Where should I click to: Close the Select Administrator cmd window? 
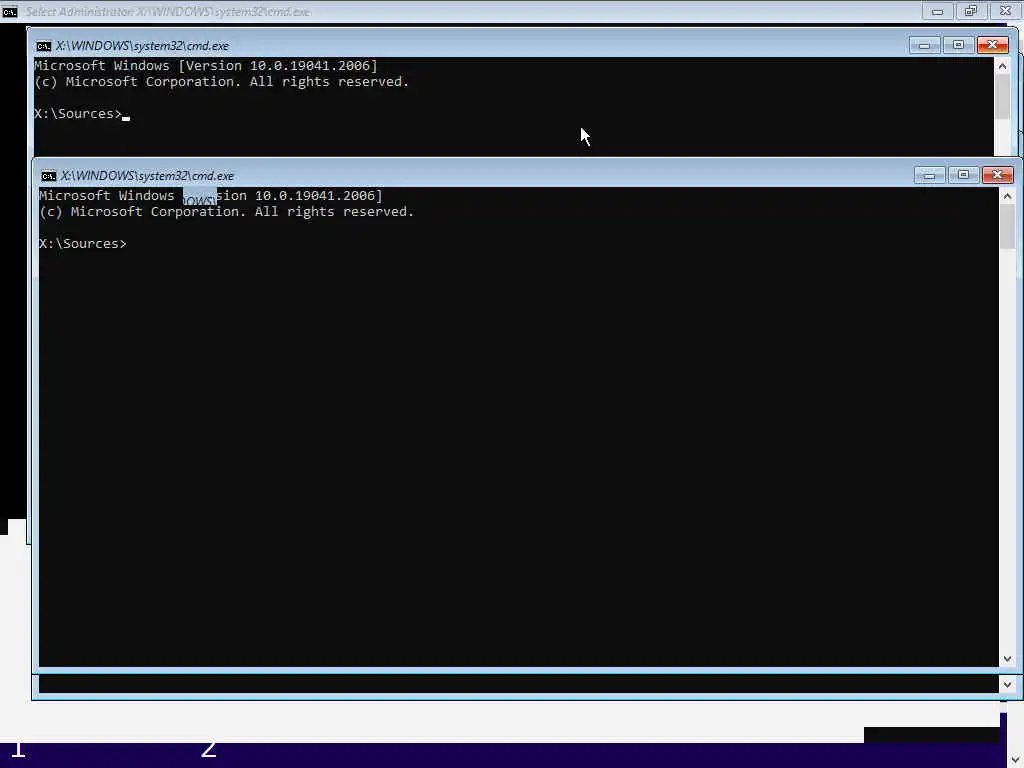coord(1006,11)
